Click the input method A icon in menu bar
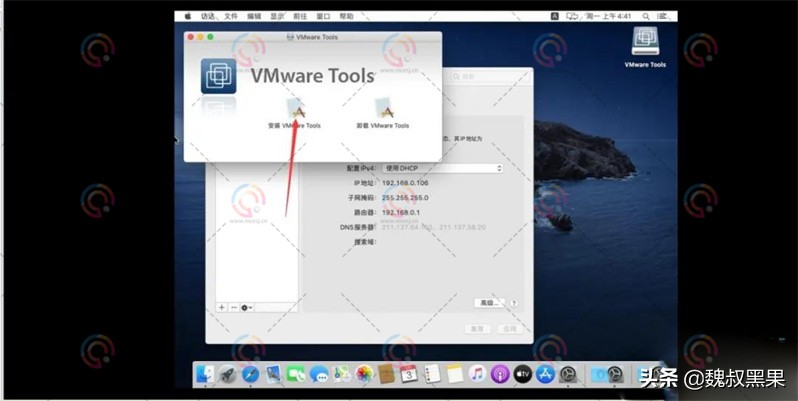The image size is (798, 401). [x=555, y=16]
